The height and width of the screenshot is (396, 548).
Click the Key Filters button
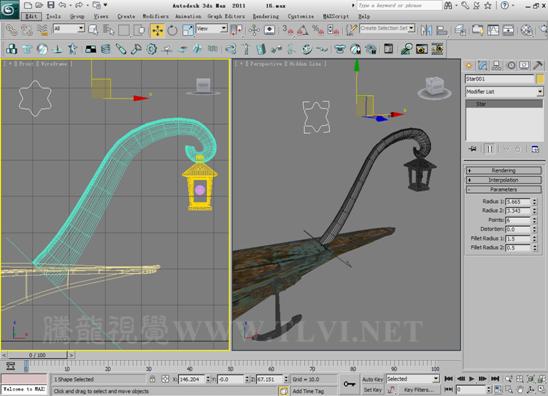tap(418, 390)
